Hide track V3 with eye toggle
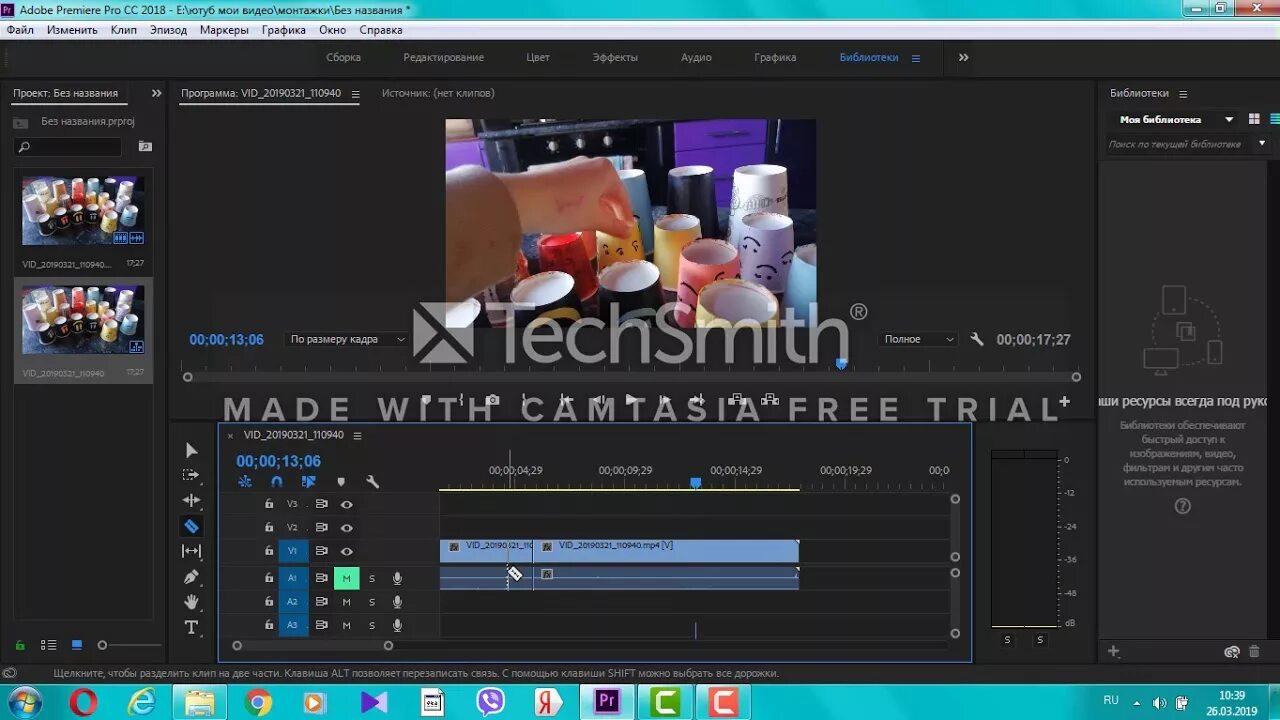This screenshot has height=720, width=1280. [x=346, y=504]
